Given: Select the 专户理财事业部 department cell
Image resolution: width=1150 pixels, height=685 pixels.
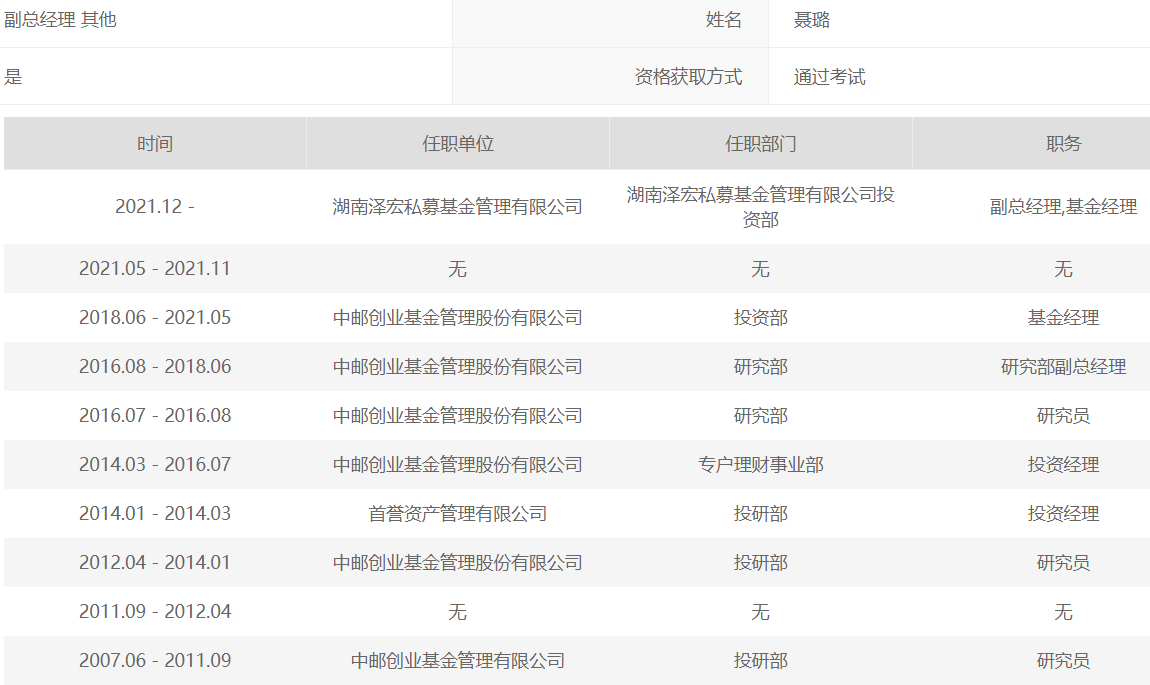Looking at the screenshot, I should click(761, 464).
